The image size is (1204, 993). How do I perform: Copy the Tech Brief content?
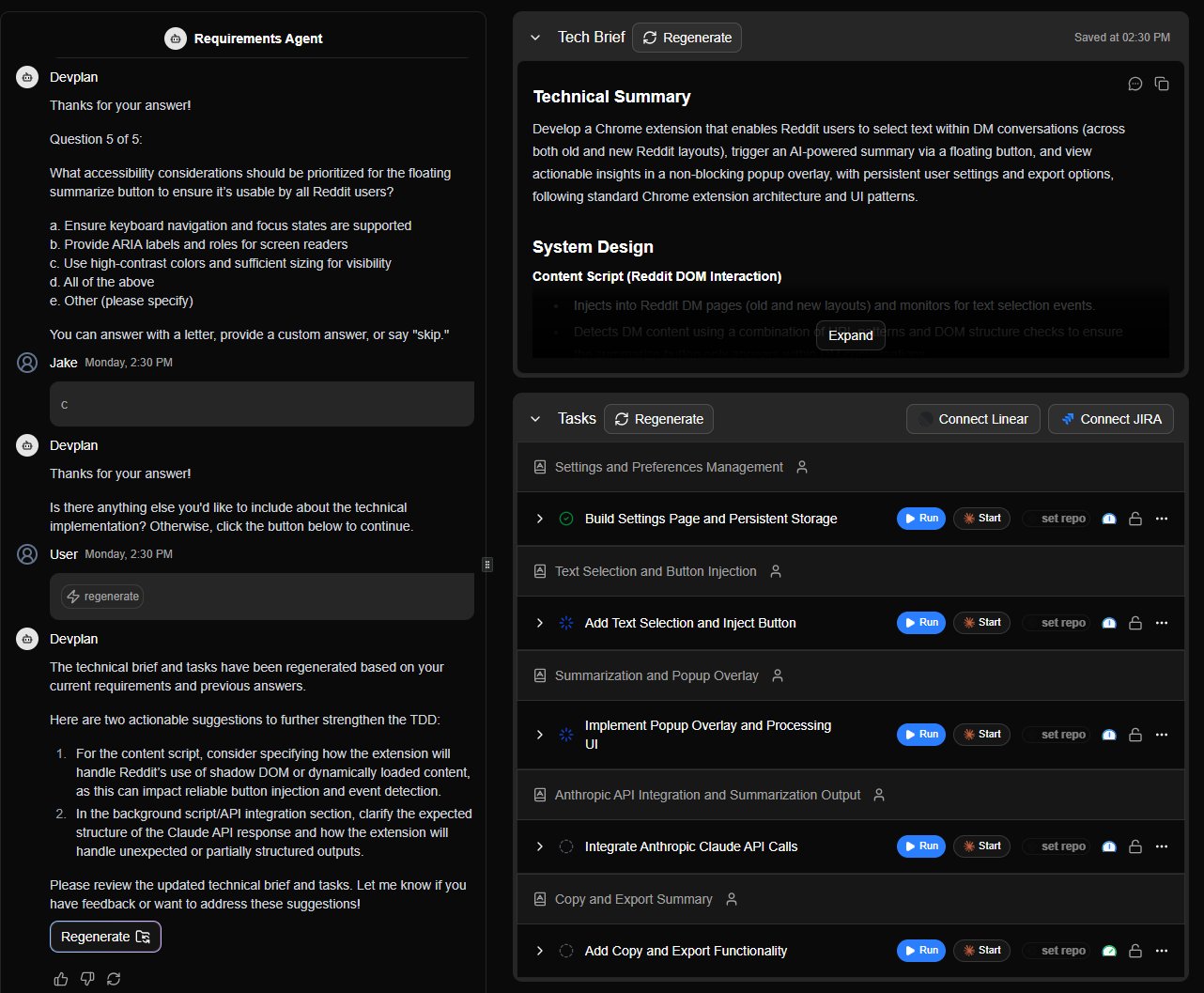[1162, 84]
